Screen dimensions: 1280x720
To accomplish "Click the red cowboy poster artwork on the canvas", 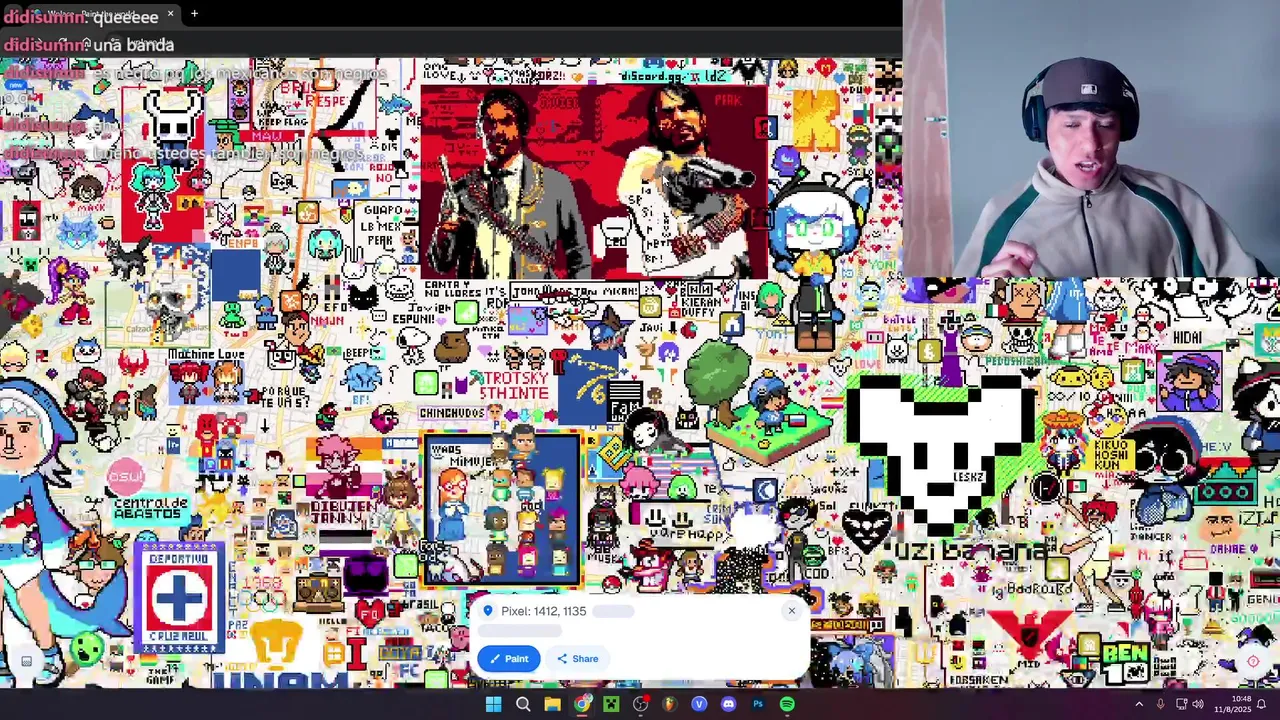I will point(594,181).
